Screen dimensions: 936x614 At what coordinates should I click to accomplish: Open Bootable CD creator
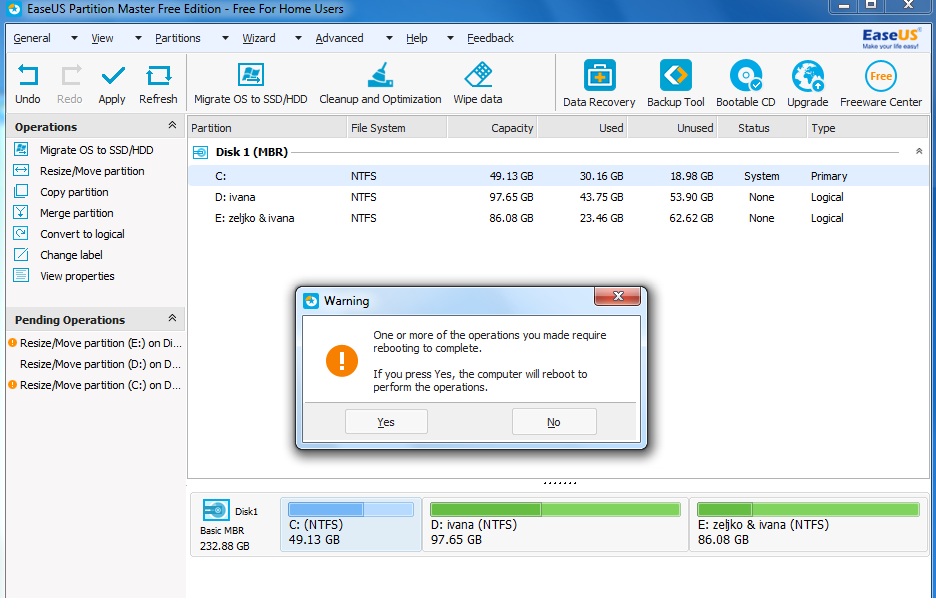point(745,77)
